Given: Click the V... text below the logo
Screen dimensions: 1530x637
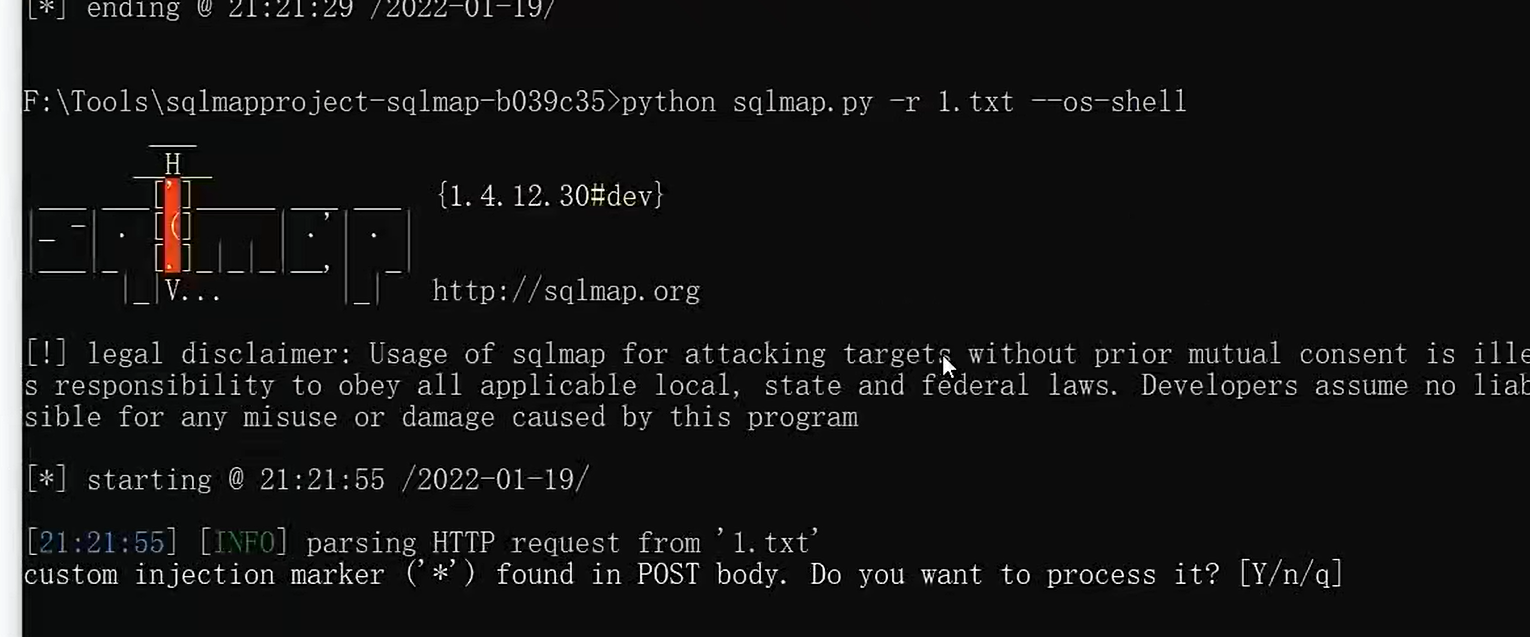Looking at the screenshot, I should (x=193, y=292).
